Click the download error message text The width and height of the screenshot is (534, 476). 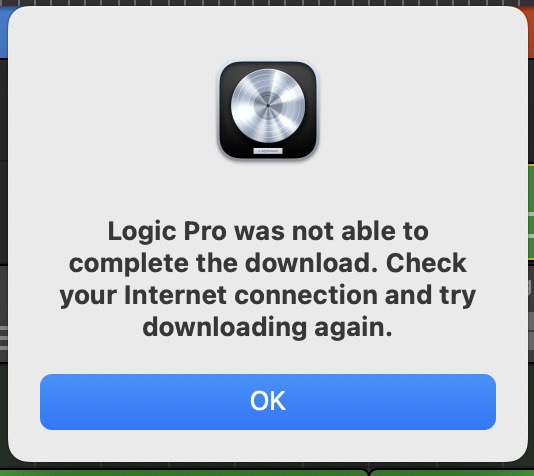coord(268,279)
